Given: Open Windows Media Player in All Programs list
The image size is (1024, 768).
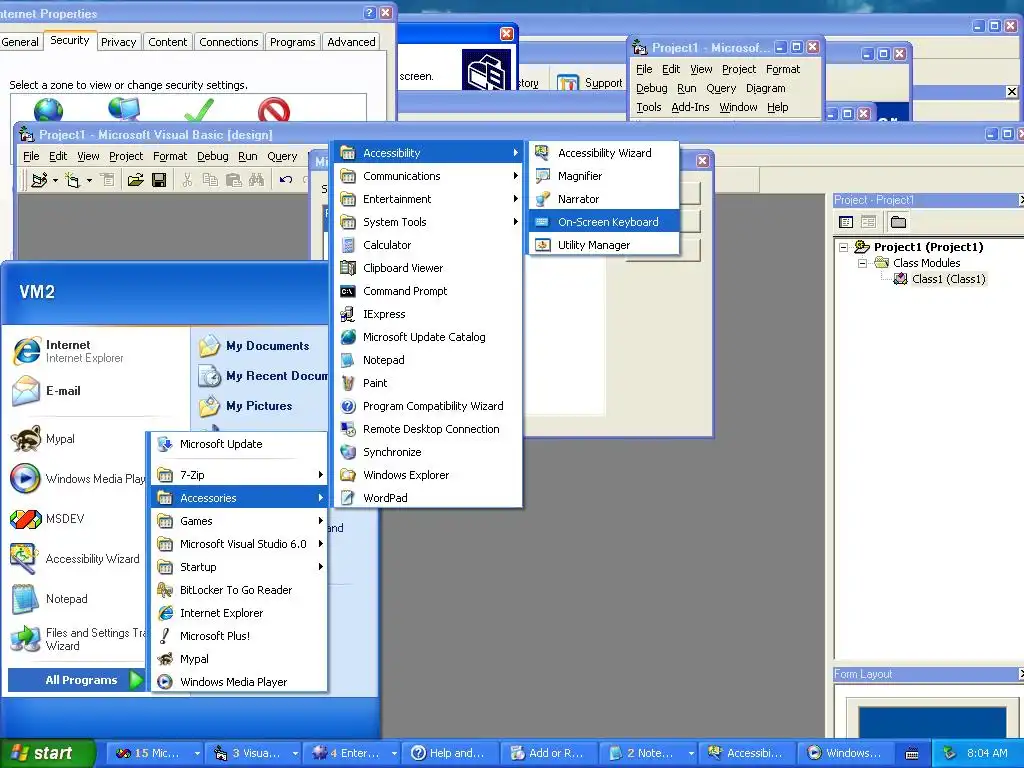Looking at the screenshot, I should 239,682.
